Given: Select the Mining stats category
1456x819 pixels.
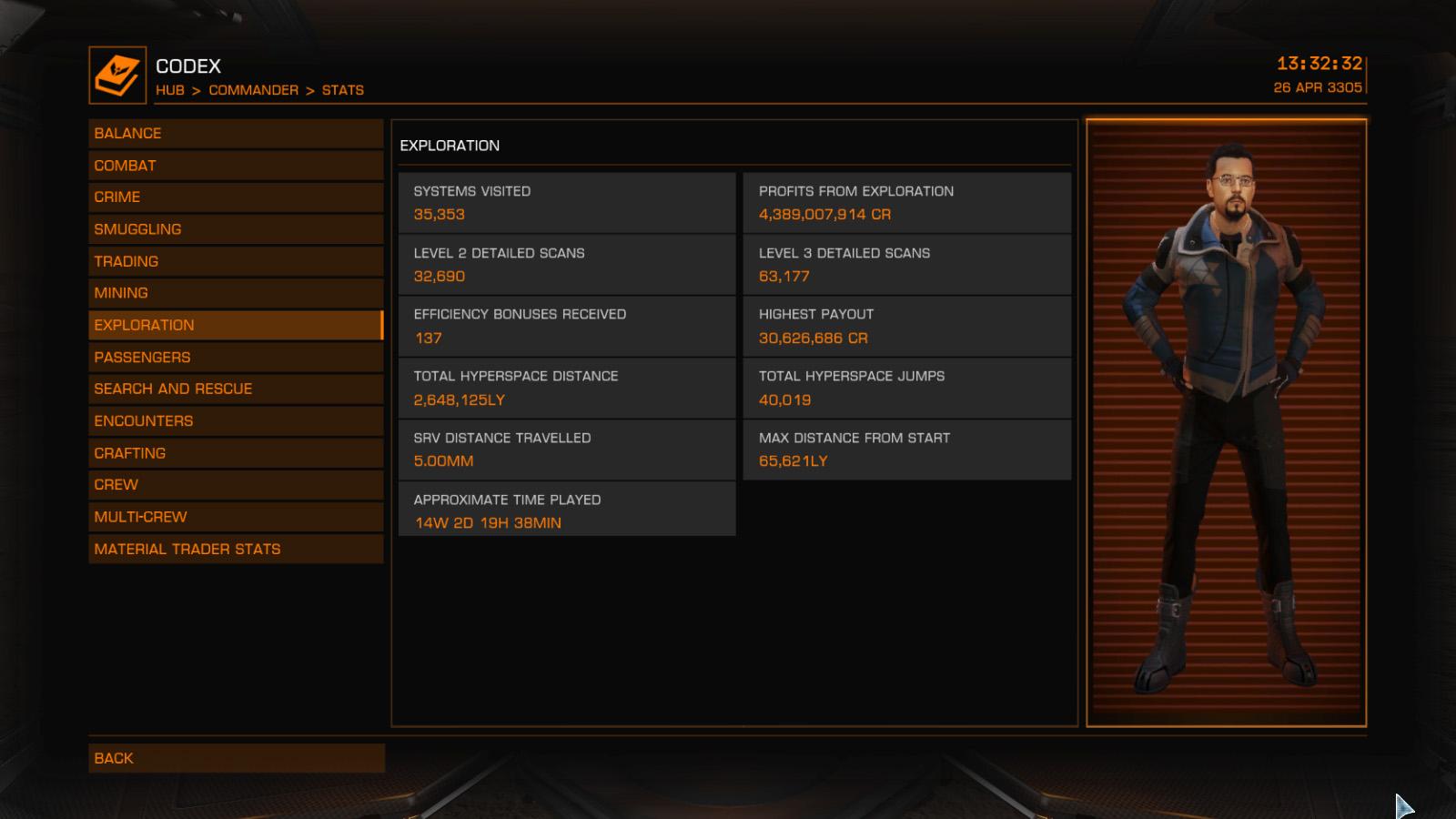Looking at the screenshot, I should (x=236, y=293).
